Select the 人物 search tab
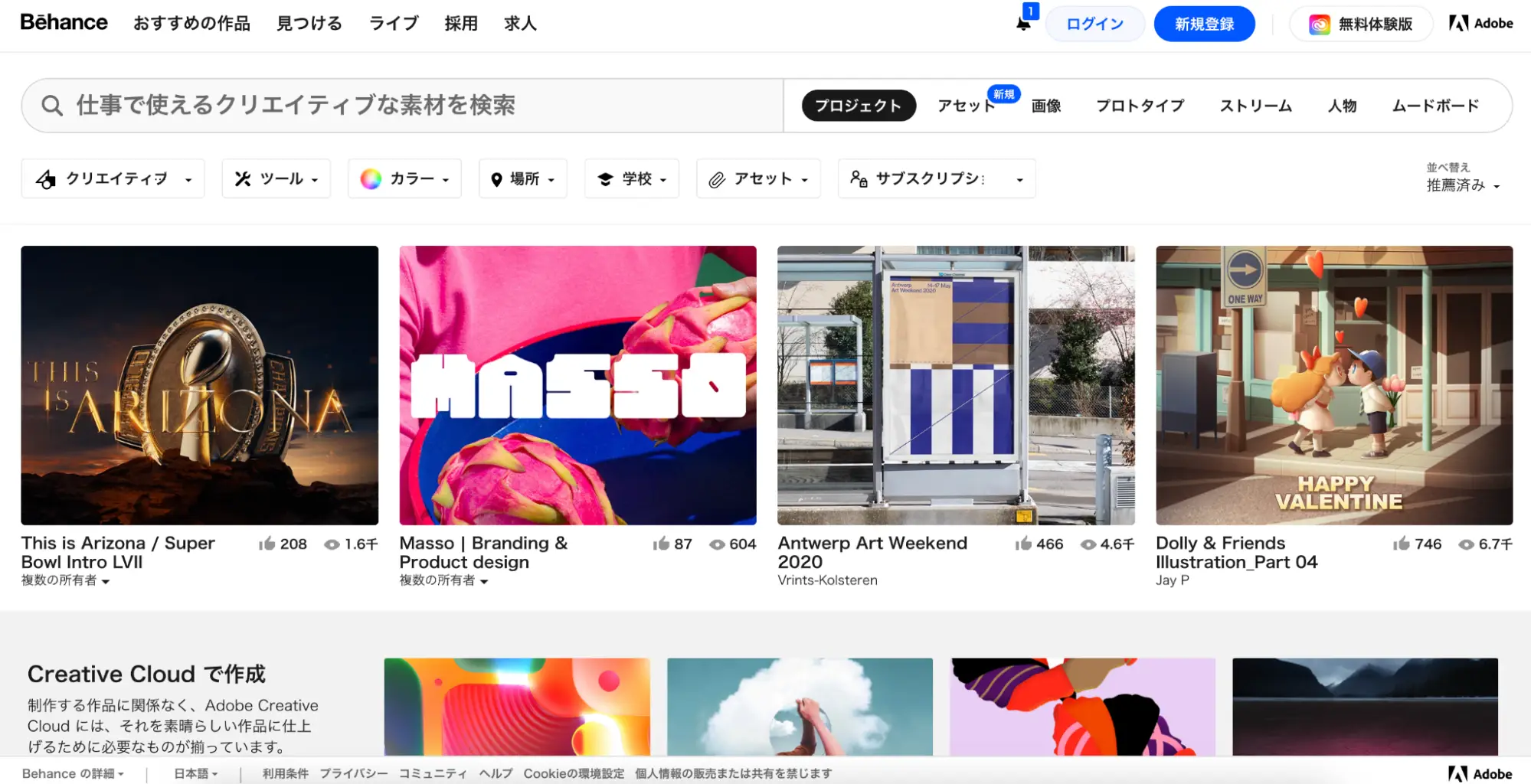The height and width of the screenshot is (784, 1531). click(x=1342, y=106)
